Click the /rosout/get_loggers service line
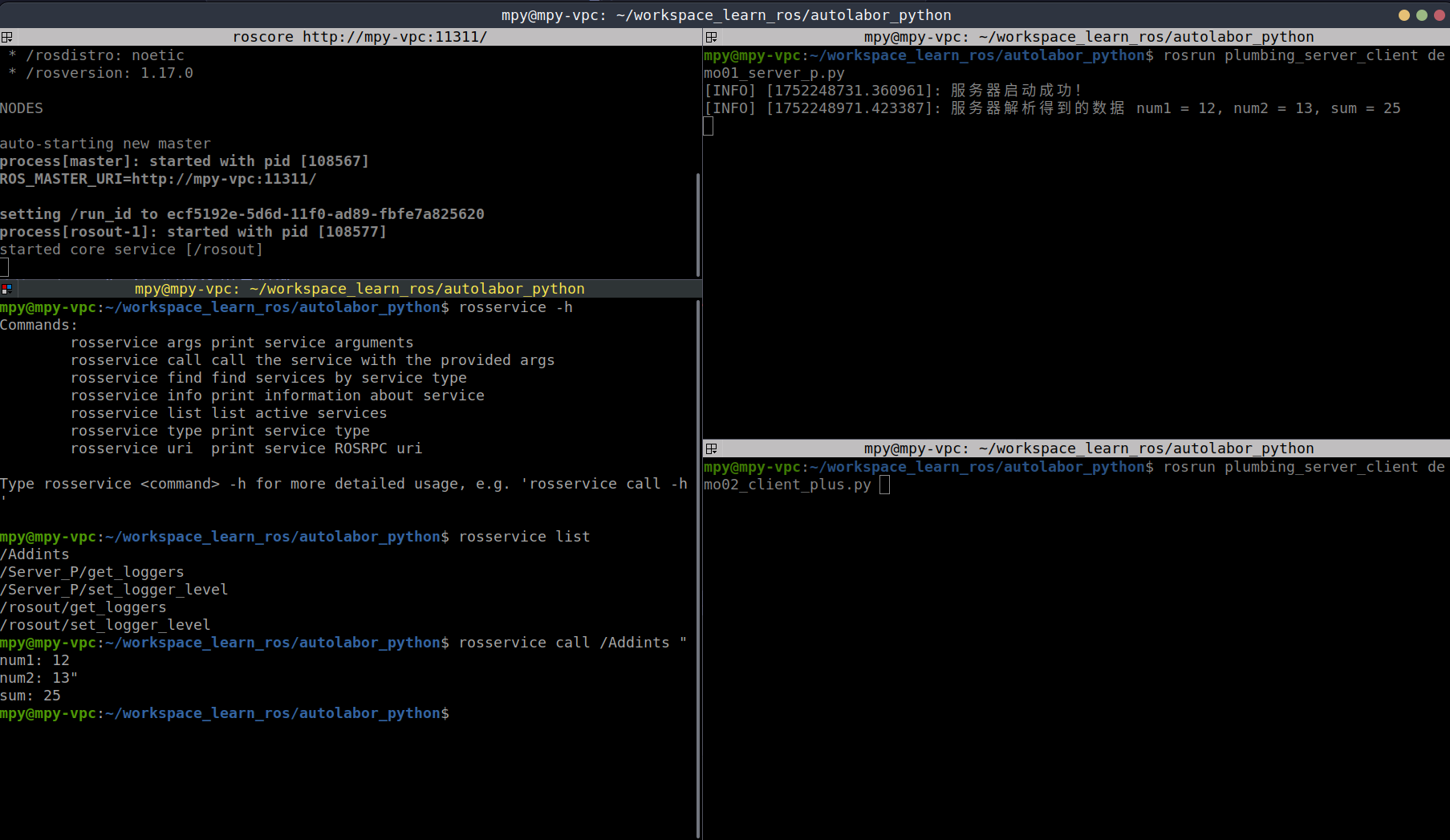 pyautogui.click(x=83, y=607)
